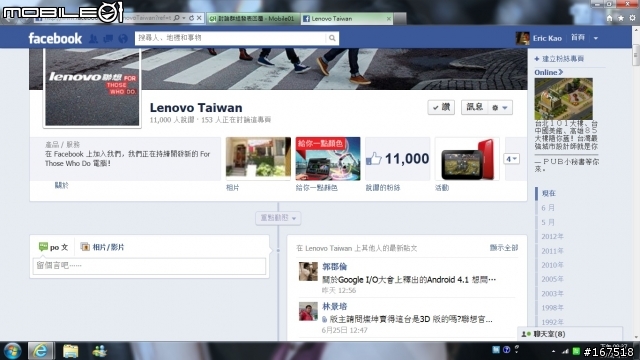The height and width of the screenshot is (360, 640).
Task: Toggle the 讚 like button
Action: click(x=441, y=108)
